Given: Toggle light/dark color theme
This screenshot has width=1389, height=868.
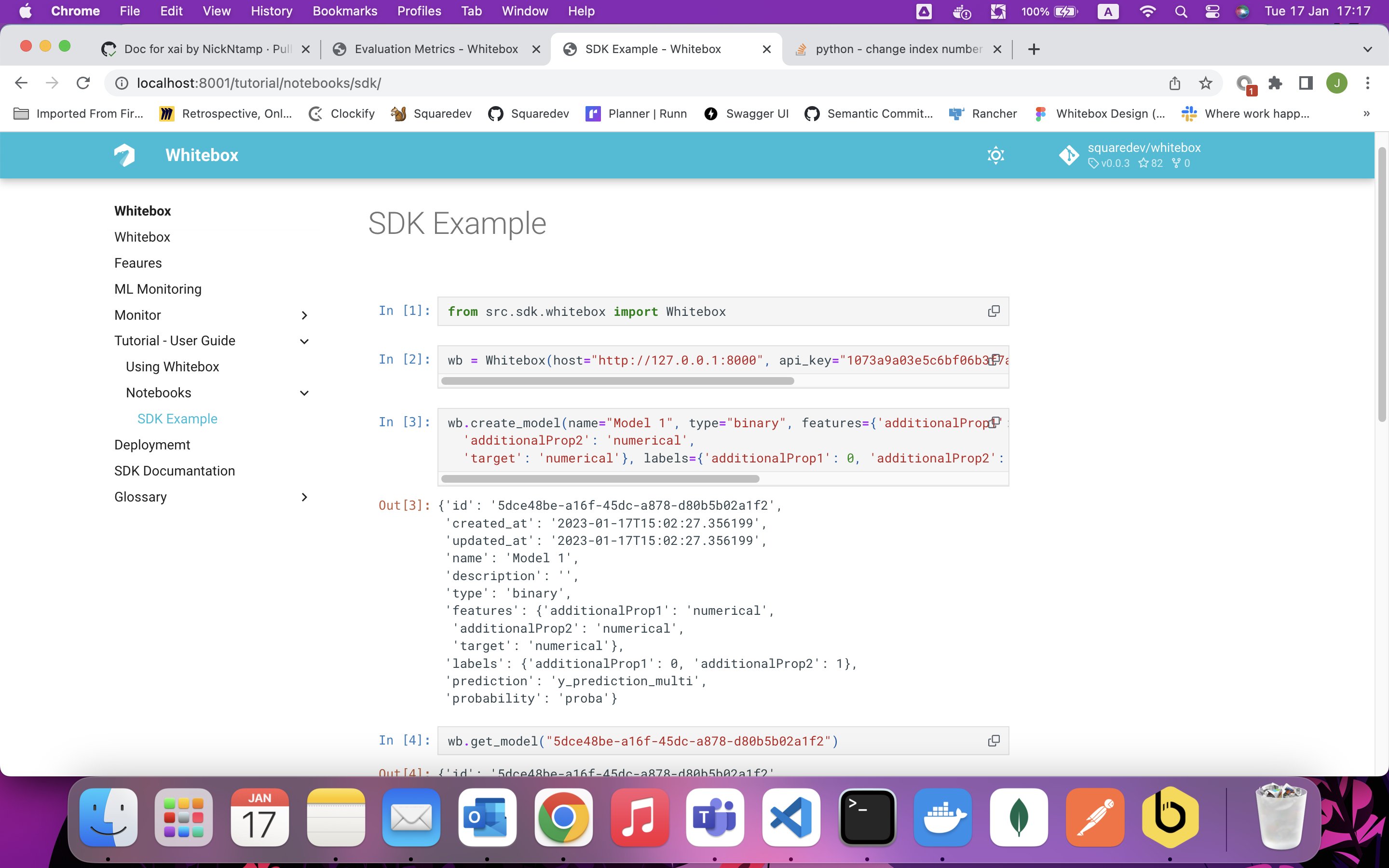Looking at the screenshot, I should 996,155.
